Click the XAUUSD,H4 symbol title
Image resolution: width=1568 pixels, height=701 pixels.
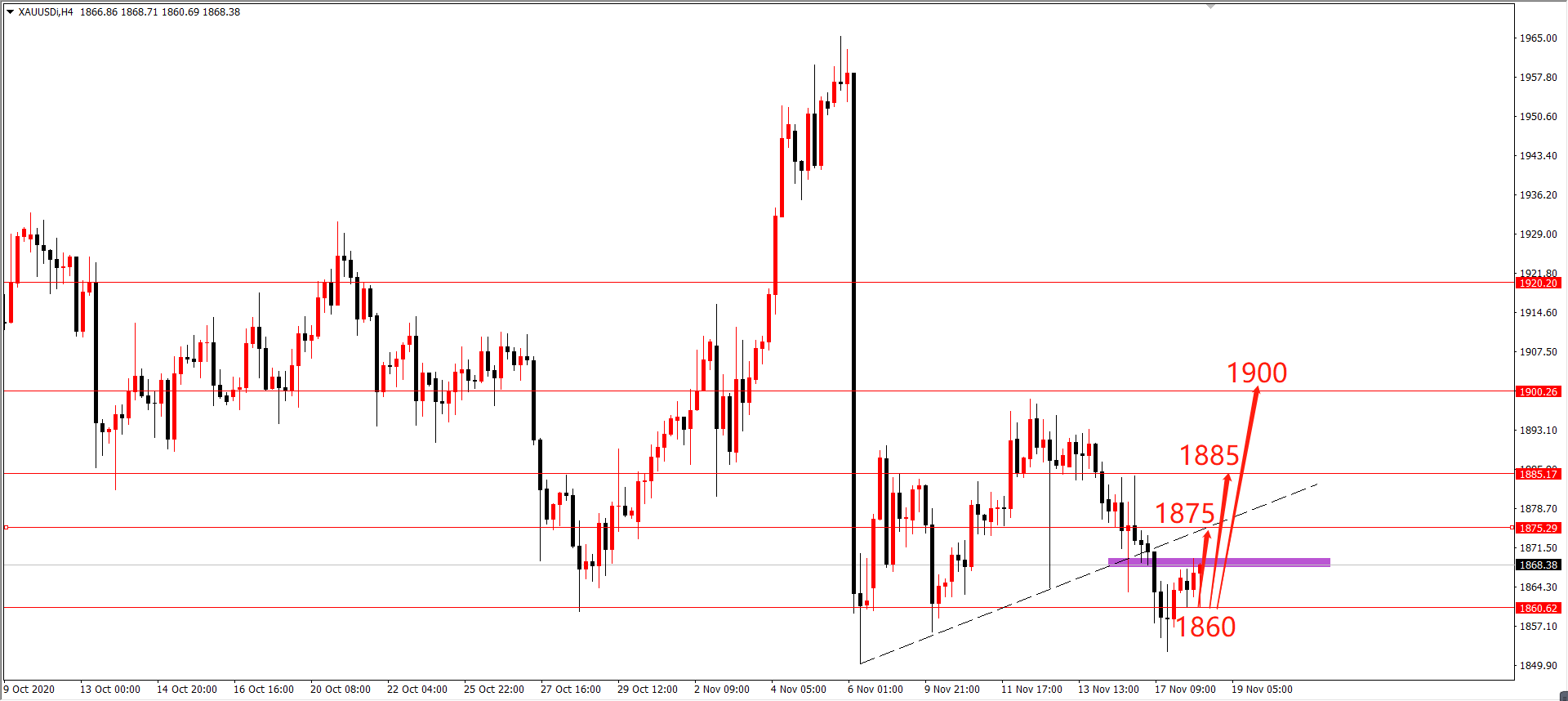[x=46, y=12]
